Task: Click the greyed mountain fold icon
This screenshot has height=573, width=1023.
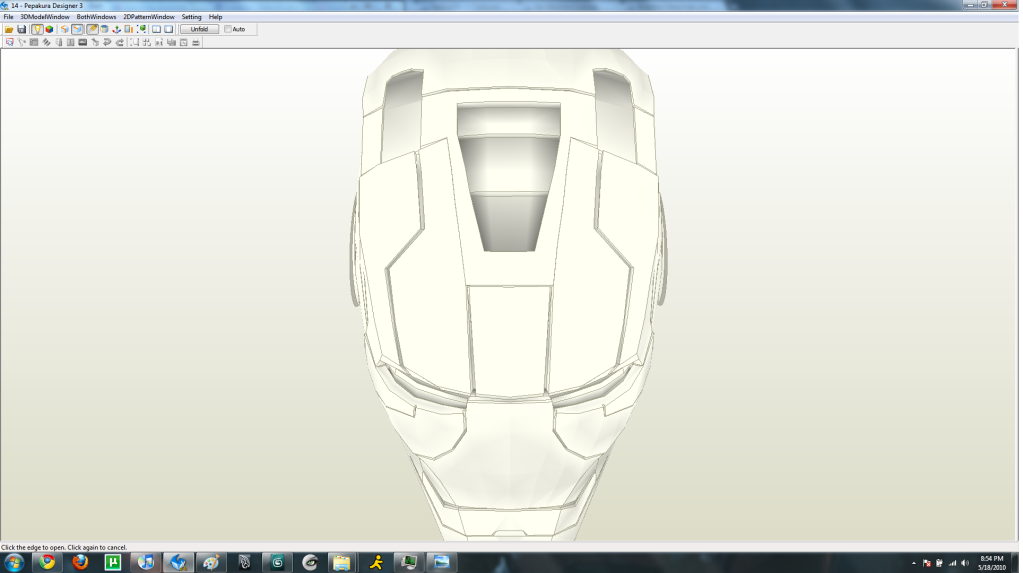Action: click(x=59, y=42)
